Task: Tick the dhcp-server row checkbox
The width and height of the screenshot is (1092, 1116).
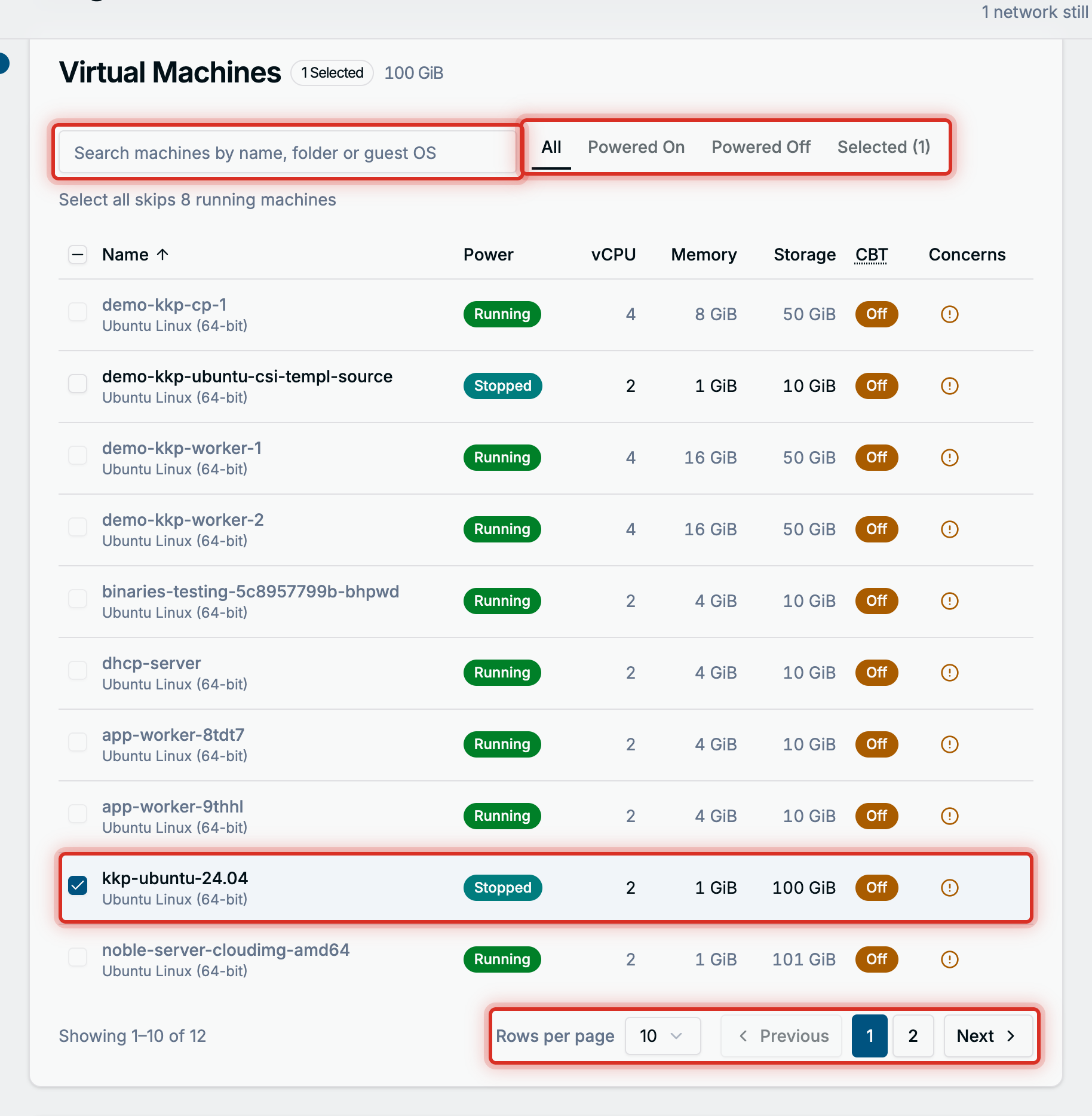Action: coord(78,670)
